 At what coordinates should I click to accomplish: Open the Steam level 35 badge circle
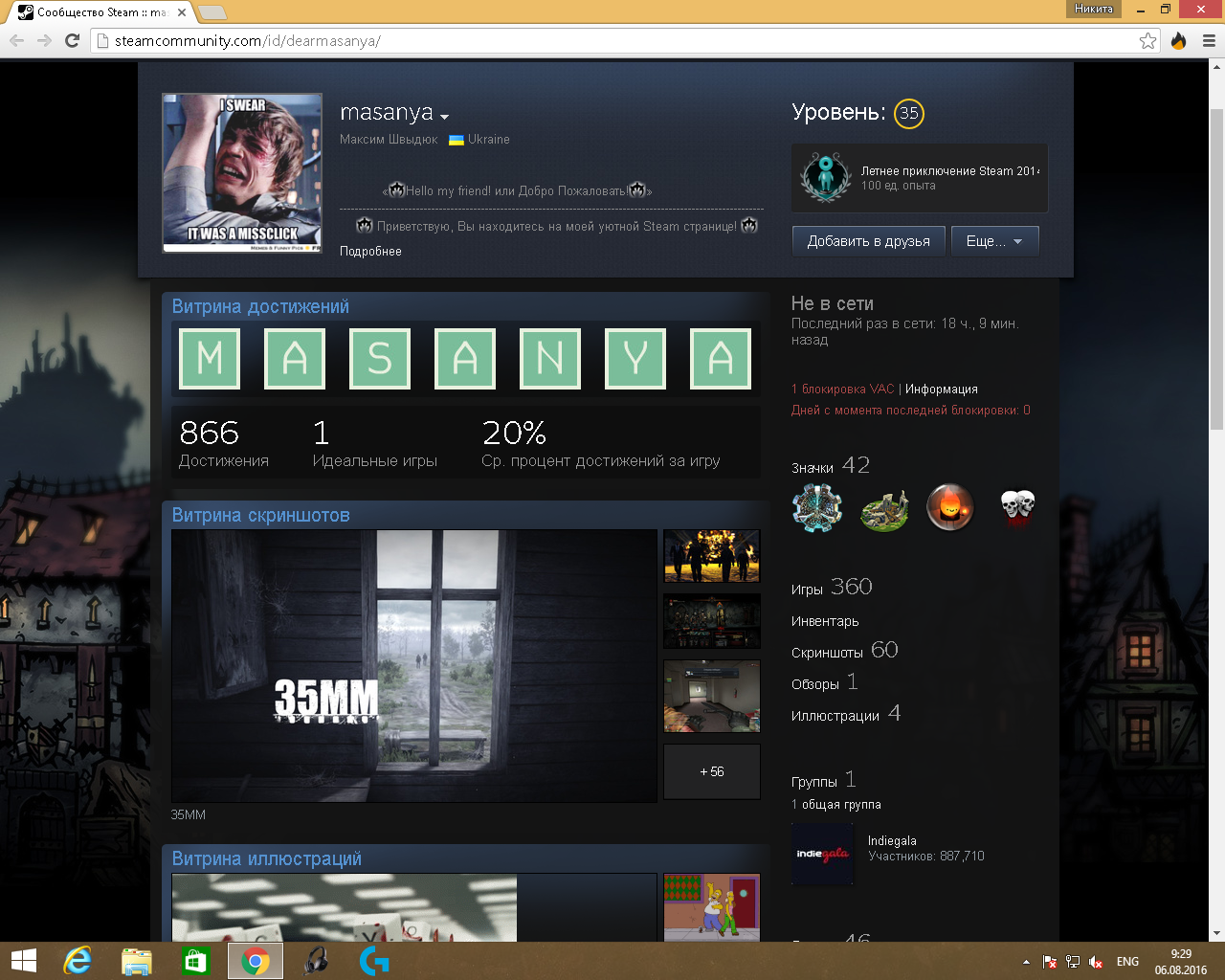pos(909,113)
